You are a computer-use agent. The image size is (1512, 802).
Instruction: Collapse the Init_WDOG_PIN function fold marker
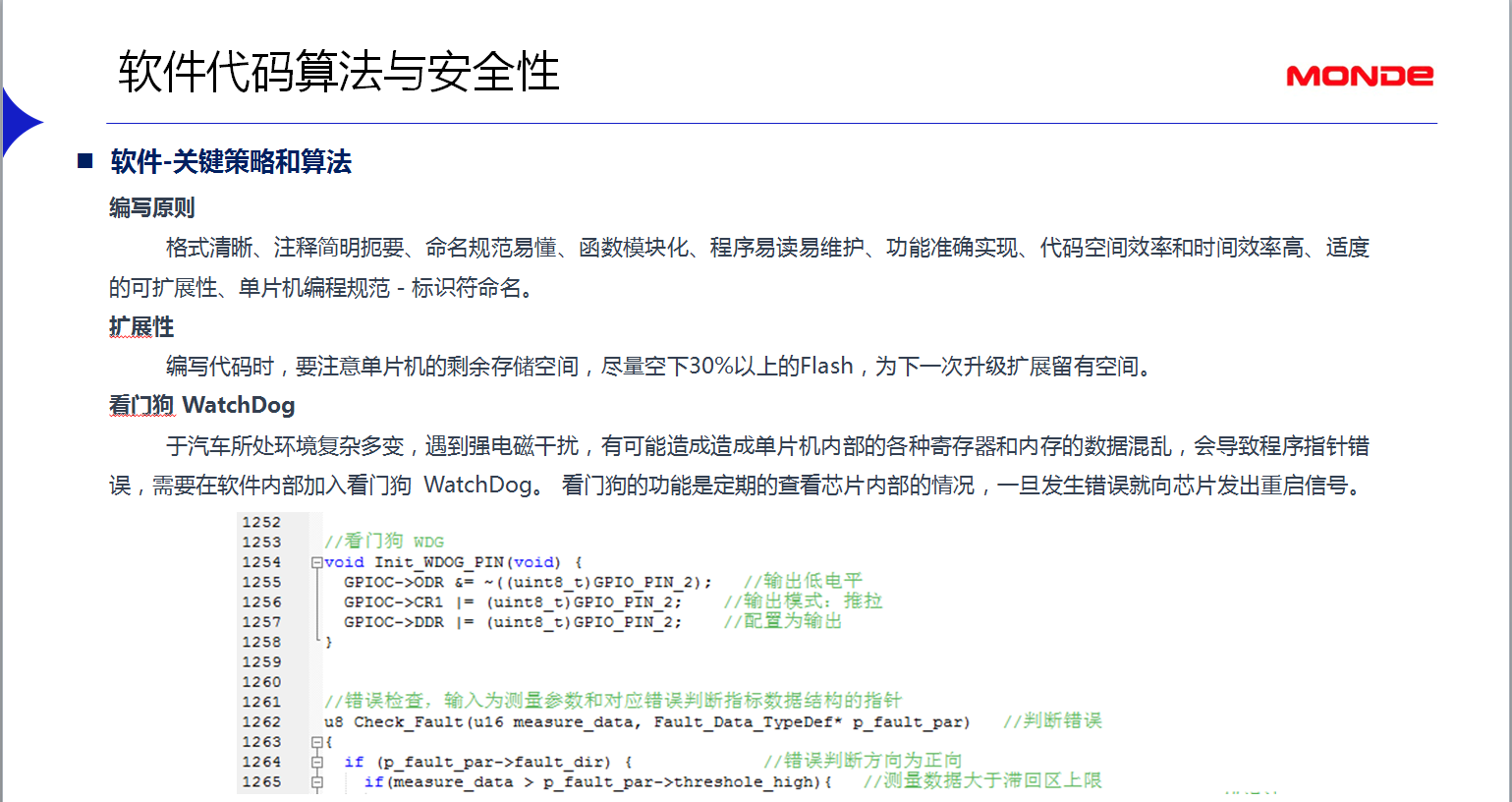pyautogui.click(x=316, y=562)
